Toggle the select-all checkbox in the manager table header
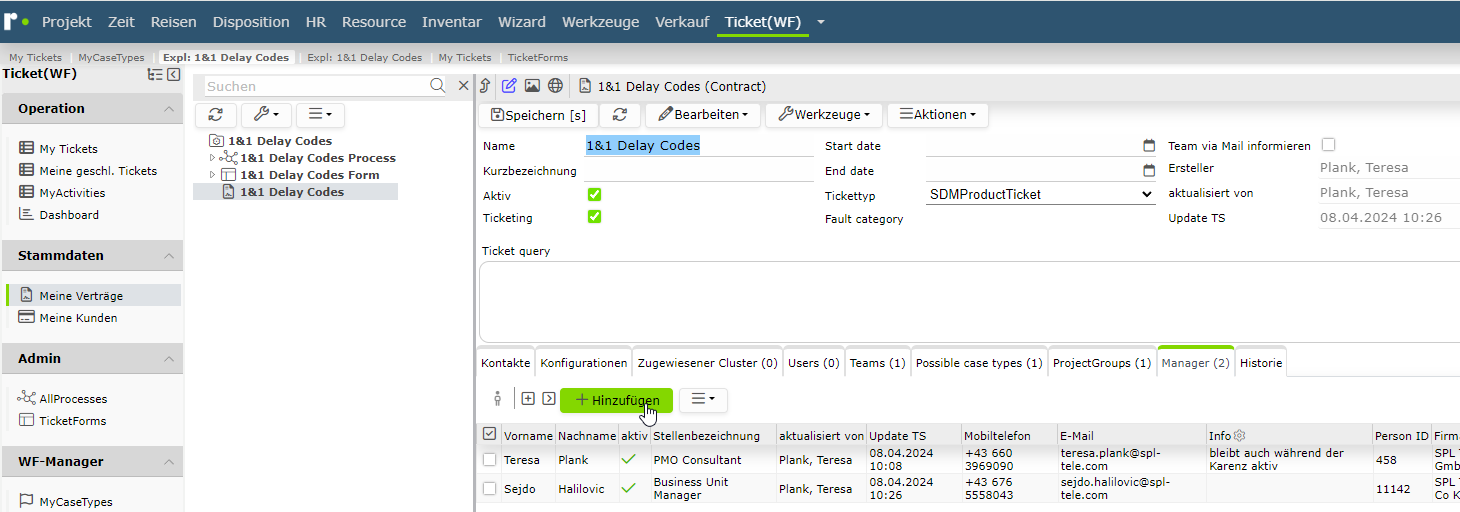The width and height of the screenshot is (1460, 512). click(489, 434)
